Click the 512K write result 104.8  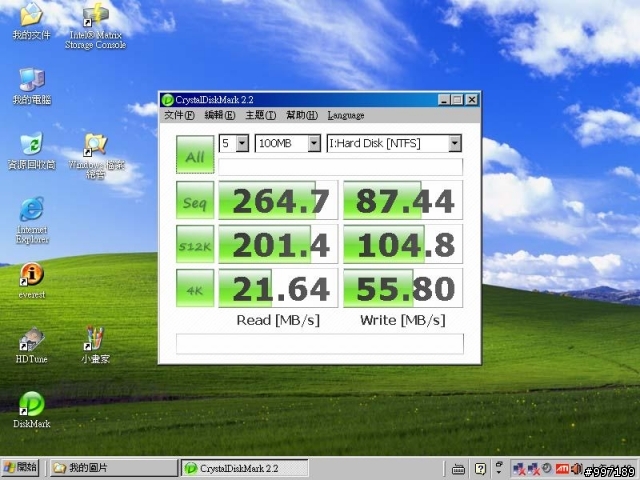point(403,244)
